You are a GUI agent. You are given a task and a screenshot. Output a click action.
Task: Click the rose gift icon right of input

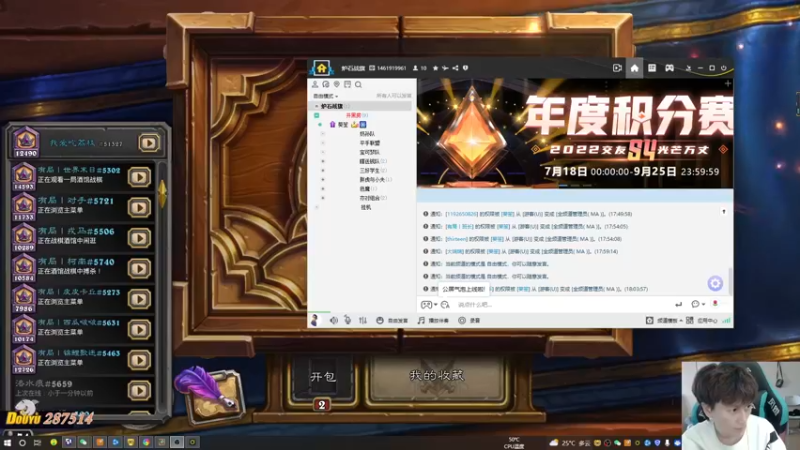[x=715, y=304]
